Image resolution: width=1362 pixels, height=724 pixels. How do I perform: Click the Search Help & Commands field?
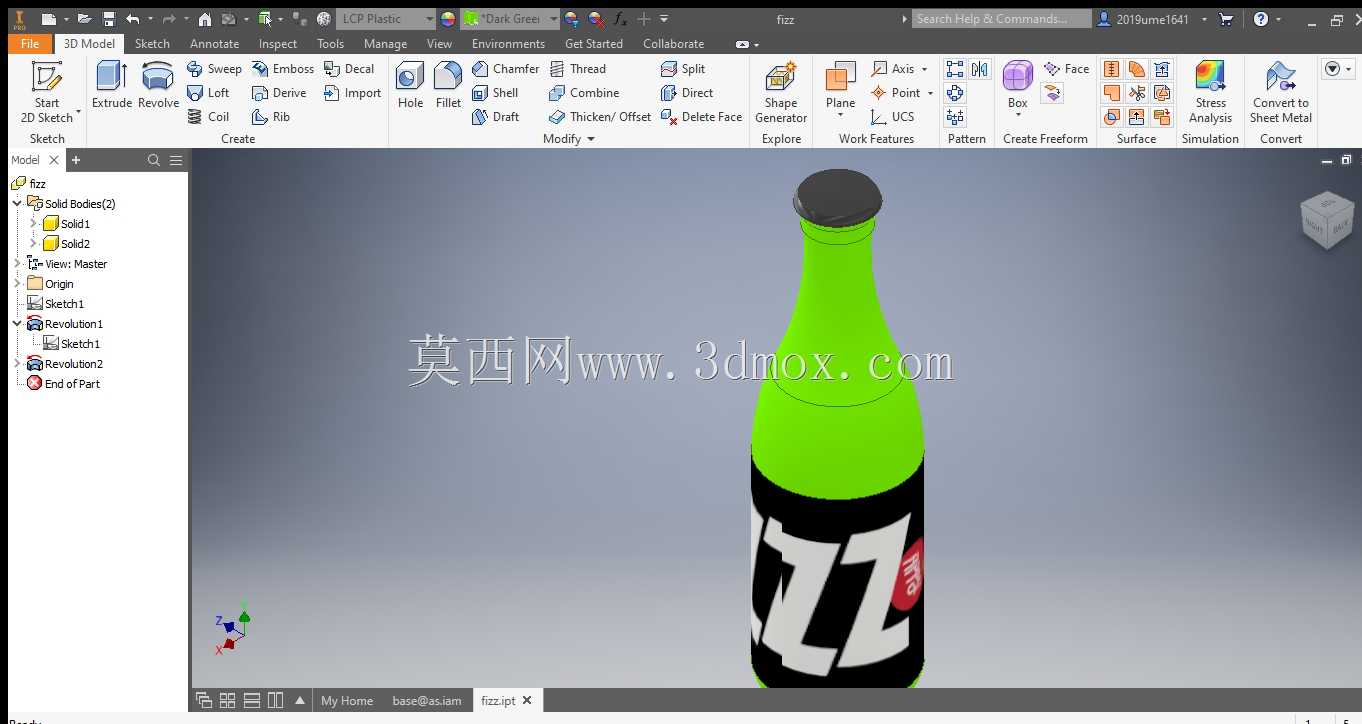[x=1001, y=19]
